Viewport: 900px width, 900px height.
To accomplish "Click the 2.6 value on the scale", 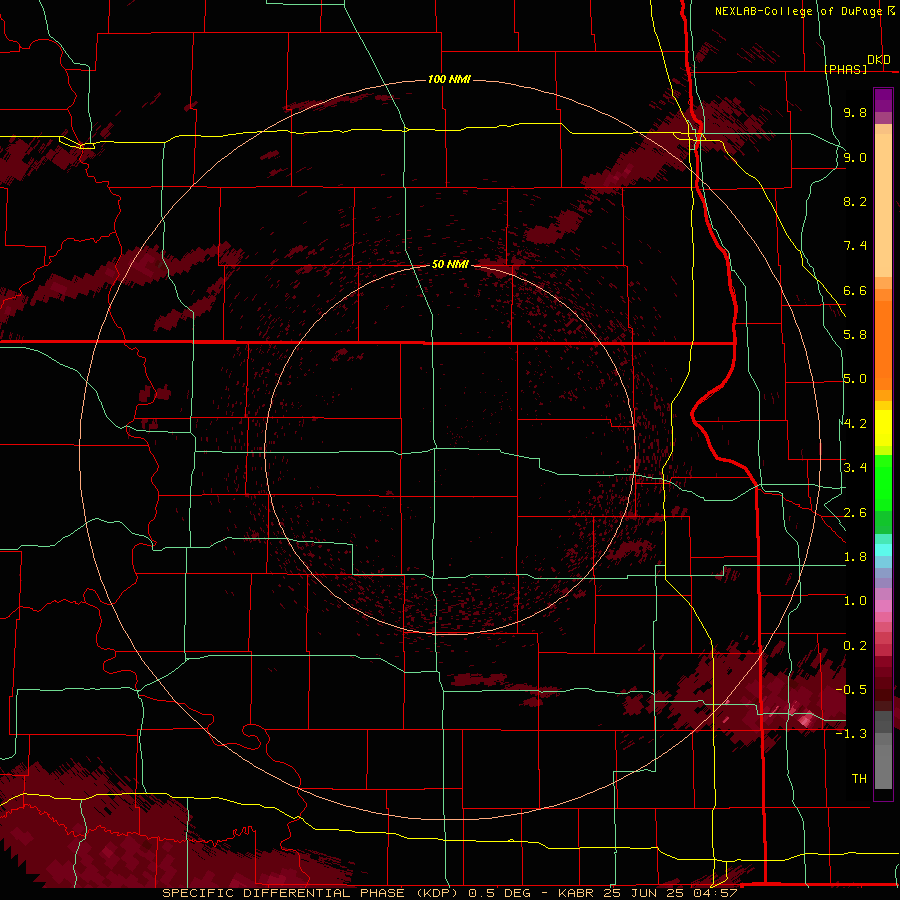I will (x=855, y=513).
